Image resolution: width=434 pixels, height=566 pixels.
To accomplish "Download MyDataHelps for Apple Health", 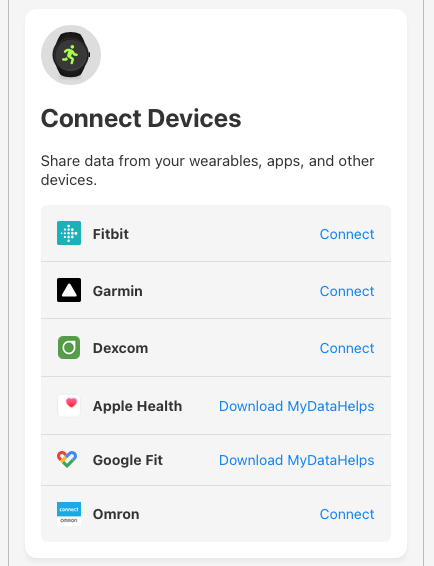I will (297, 406).
